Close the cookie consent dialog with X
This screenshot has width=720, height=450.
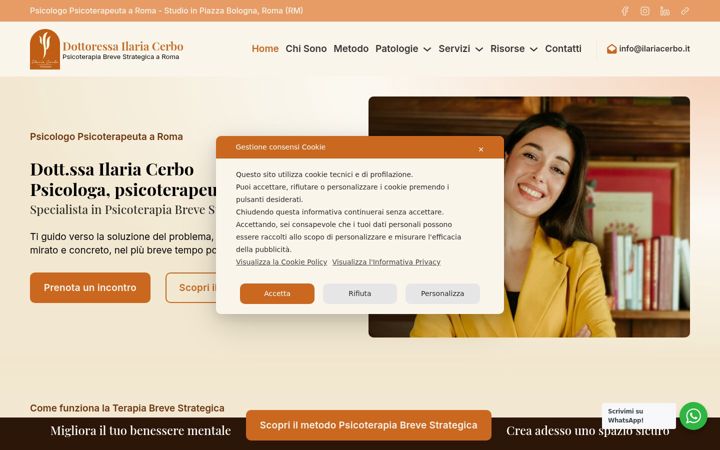tap(481, 149)
